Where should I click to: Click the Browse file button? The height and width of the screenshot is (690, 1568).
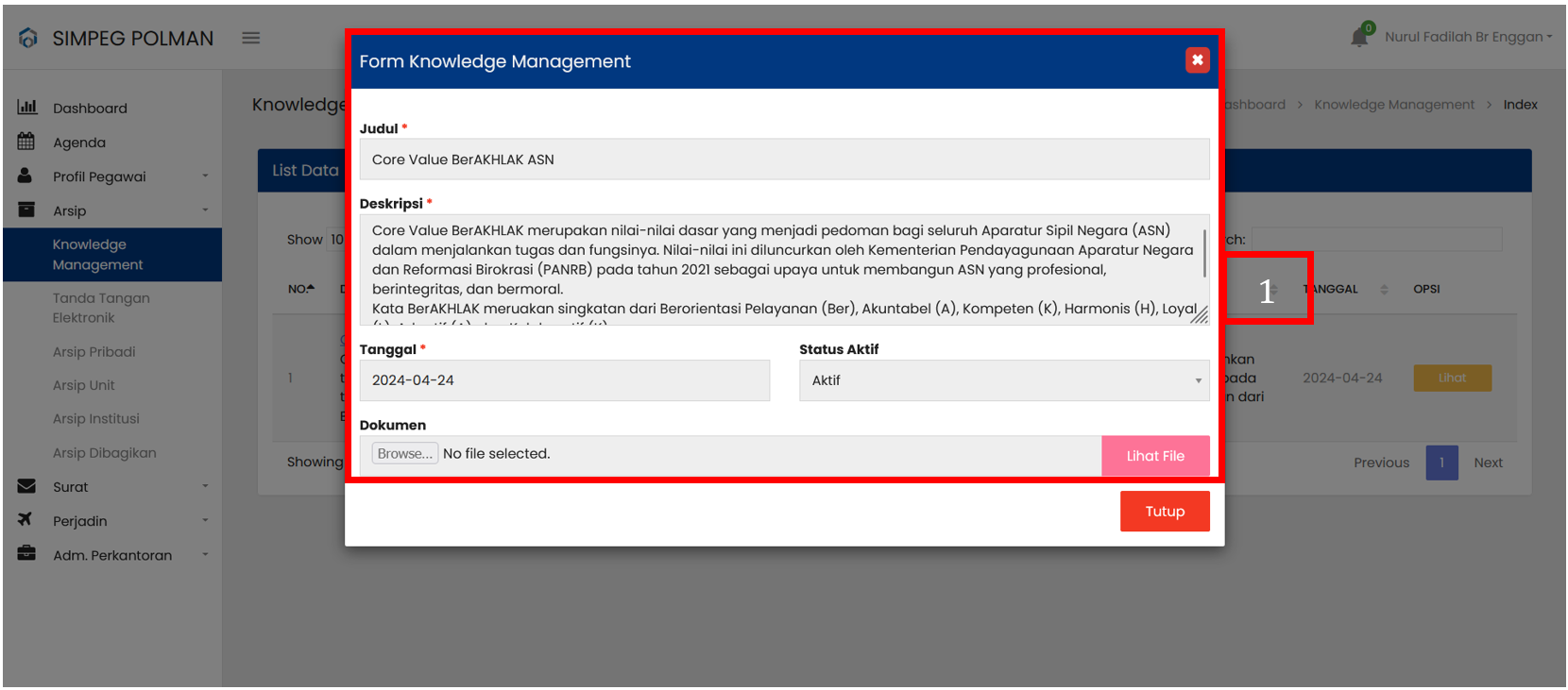click(x=404, y=454)
